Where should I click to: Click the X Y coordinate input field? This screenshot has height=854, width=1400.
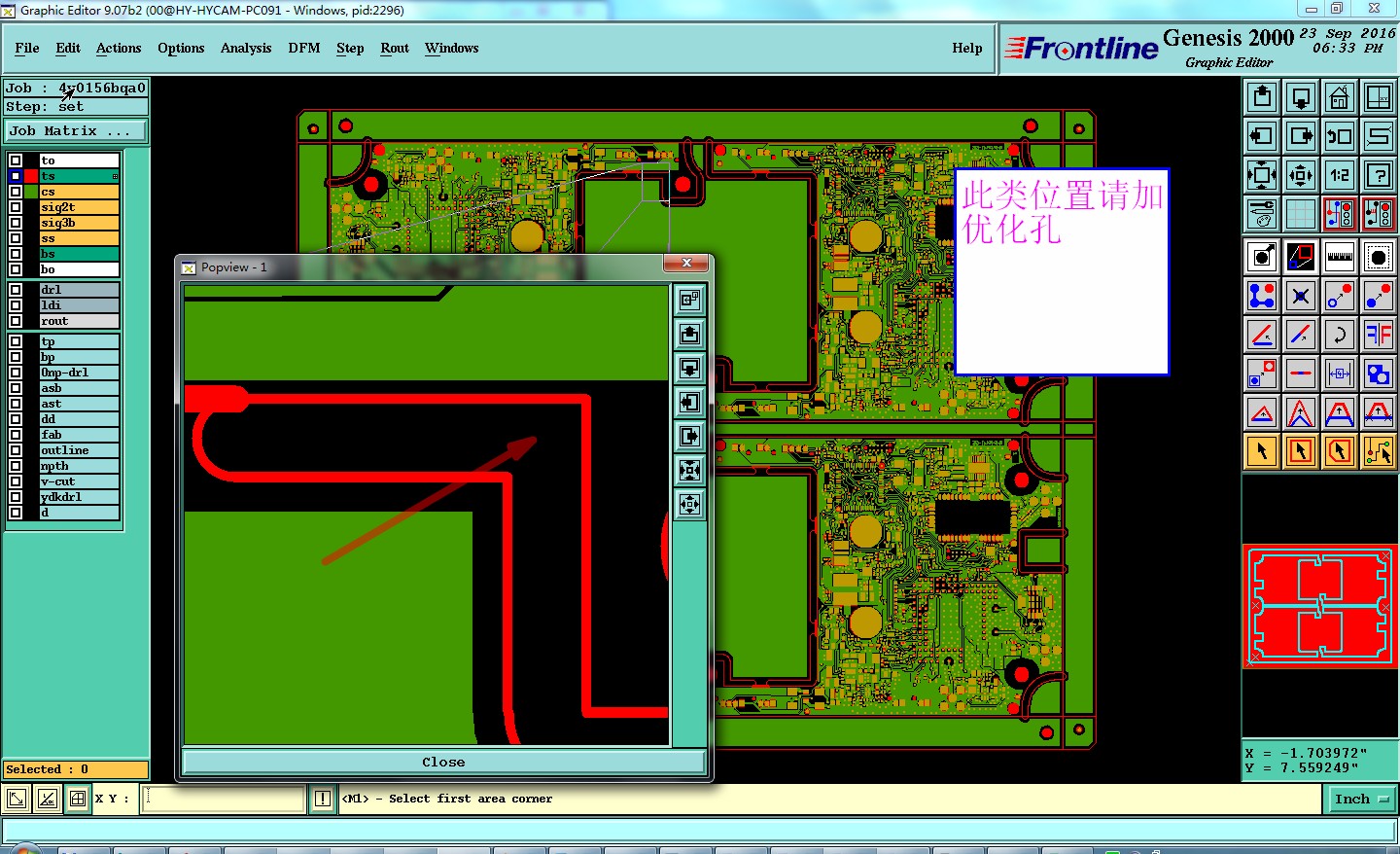pyautogui.click(x=225, y=799)
